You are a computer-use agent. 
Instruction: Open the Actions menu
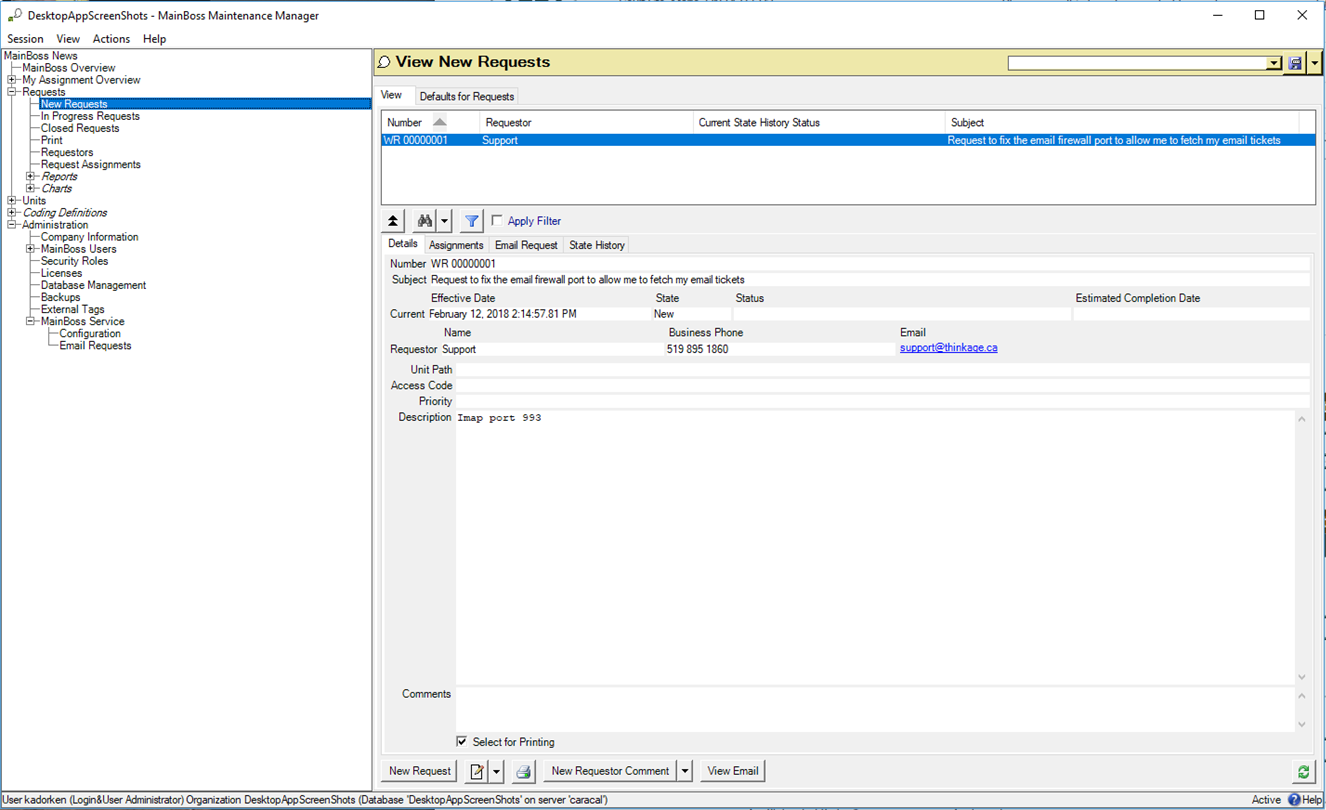tap(111, 39)
